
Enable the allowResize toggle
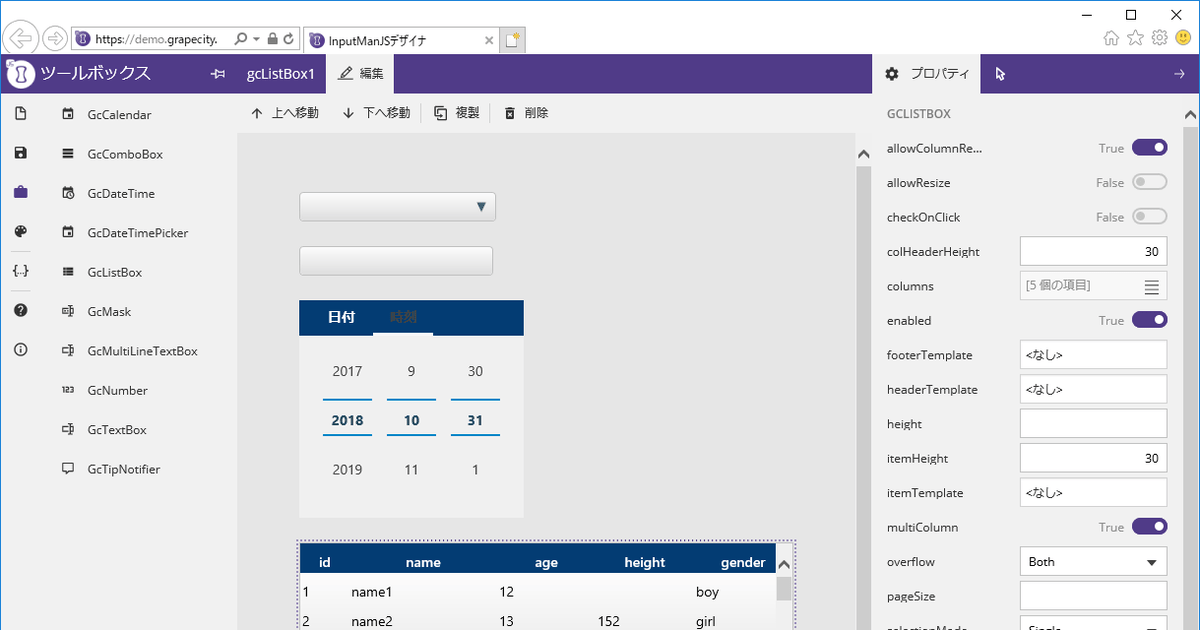(1149, 183)
